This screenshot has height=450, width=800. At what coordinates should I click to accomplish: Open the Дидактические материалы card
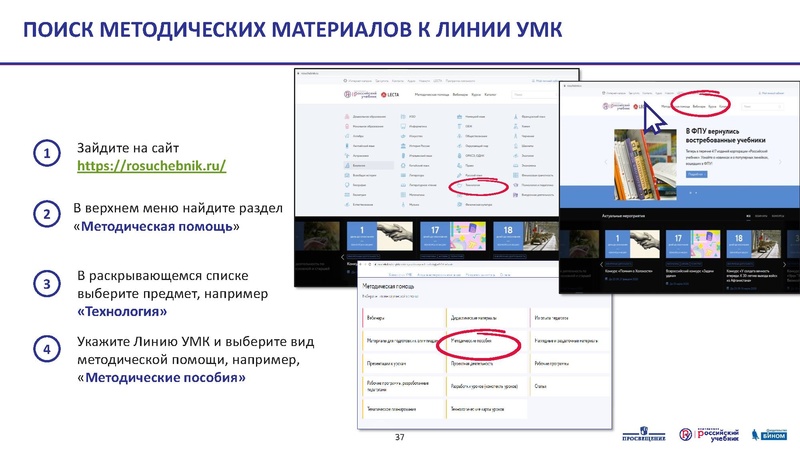click(488, 317)
